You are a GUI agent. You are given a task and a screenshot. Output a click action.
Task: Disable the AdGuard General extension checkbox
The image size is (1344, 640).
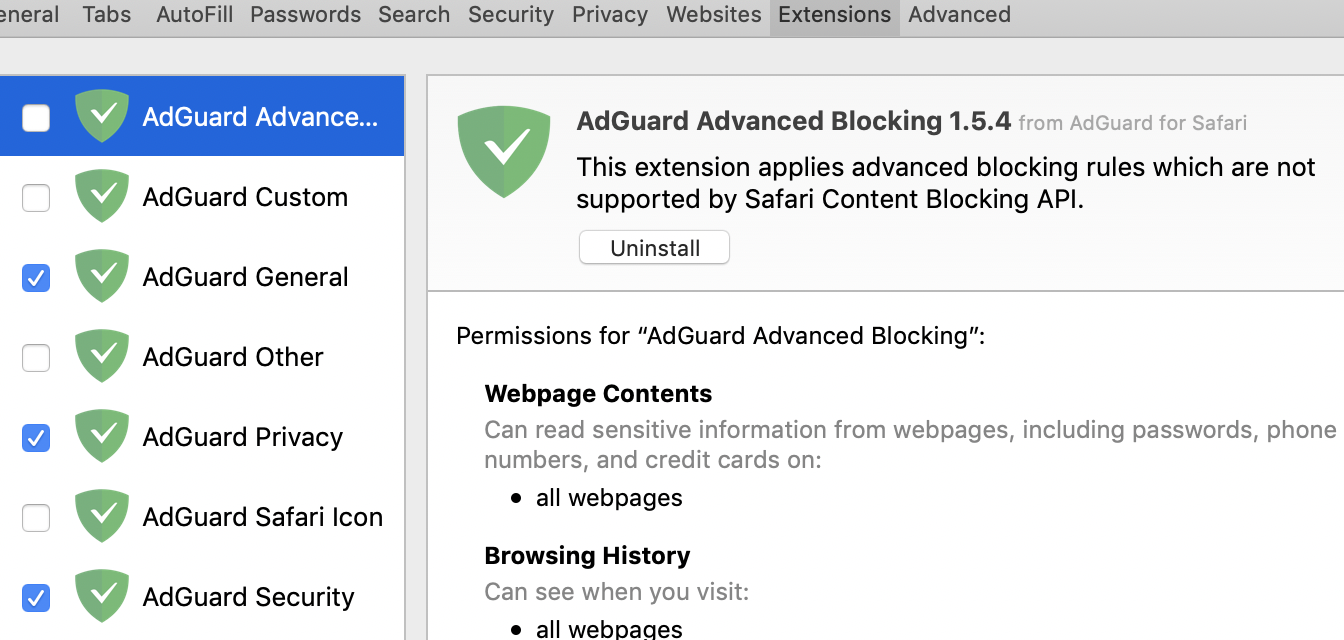click(x=36, y=278)
